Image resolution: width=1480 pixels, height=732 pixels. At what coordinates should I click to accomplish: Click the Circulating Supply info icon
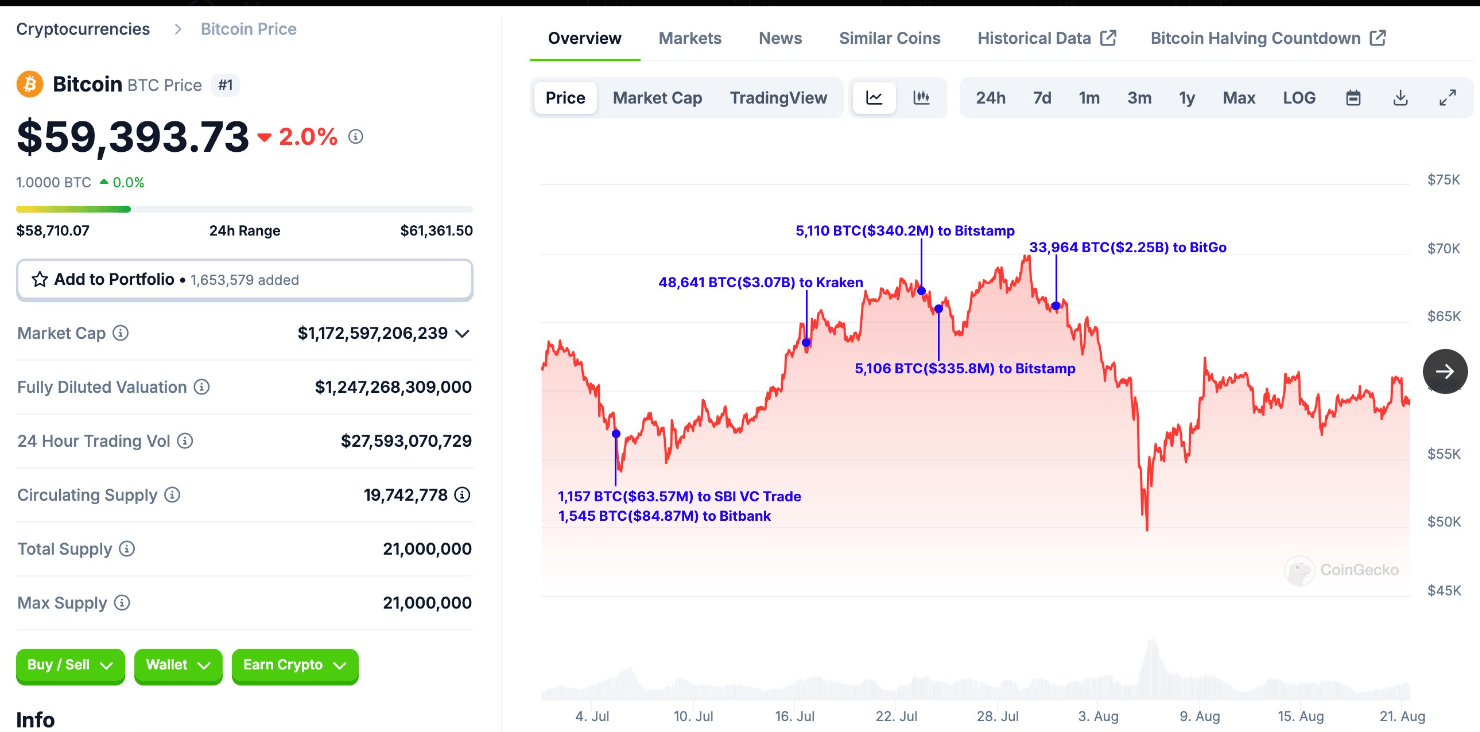[x=172, y=495]
